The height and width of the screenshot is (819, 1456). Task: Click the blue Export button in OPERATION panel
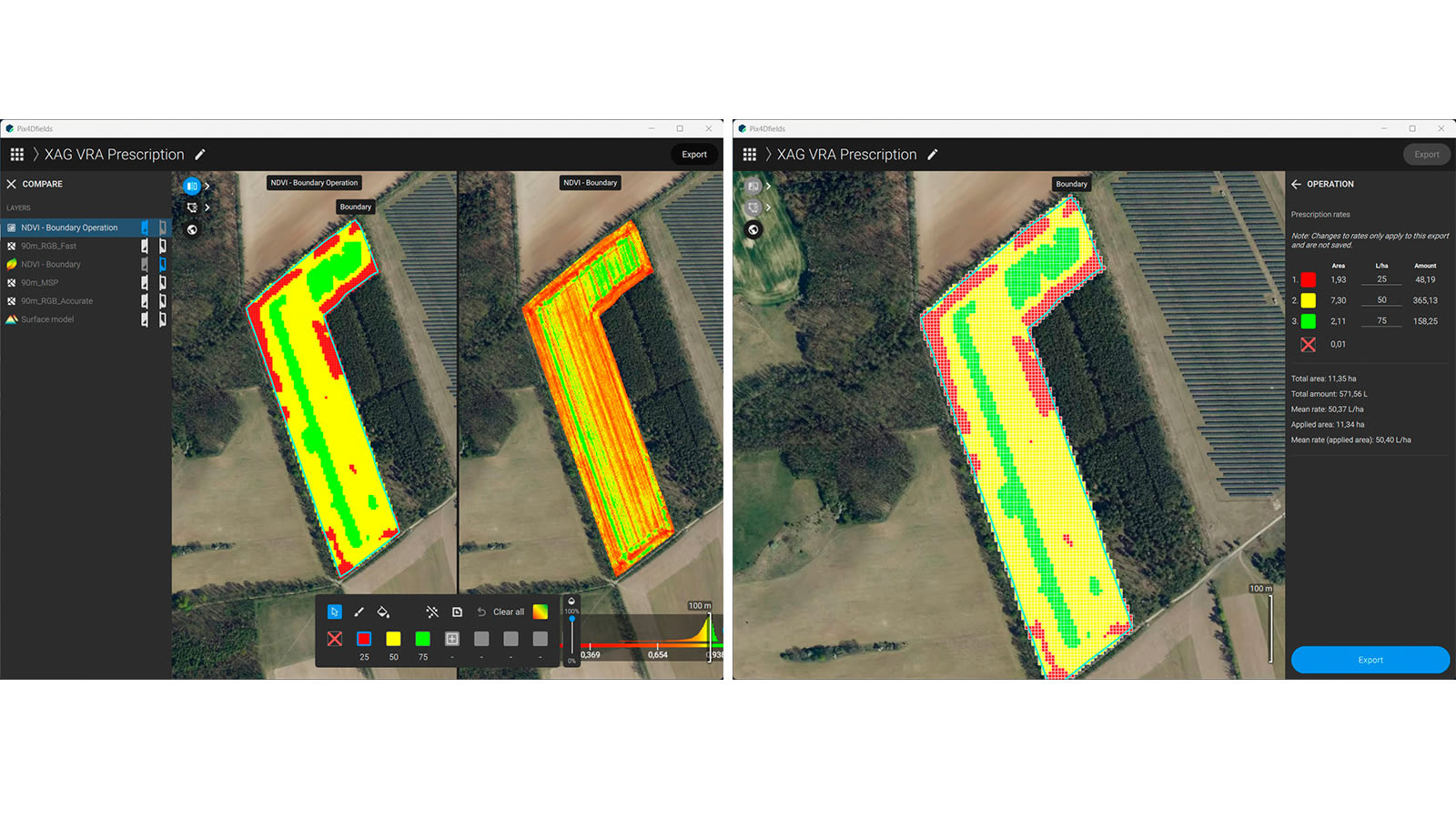click(1370, 660)
